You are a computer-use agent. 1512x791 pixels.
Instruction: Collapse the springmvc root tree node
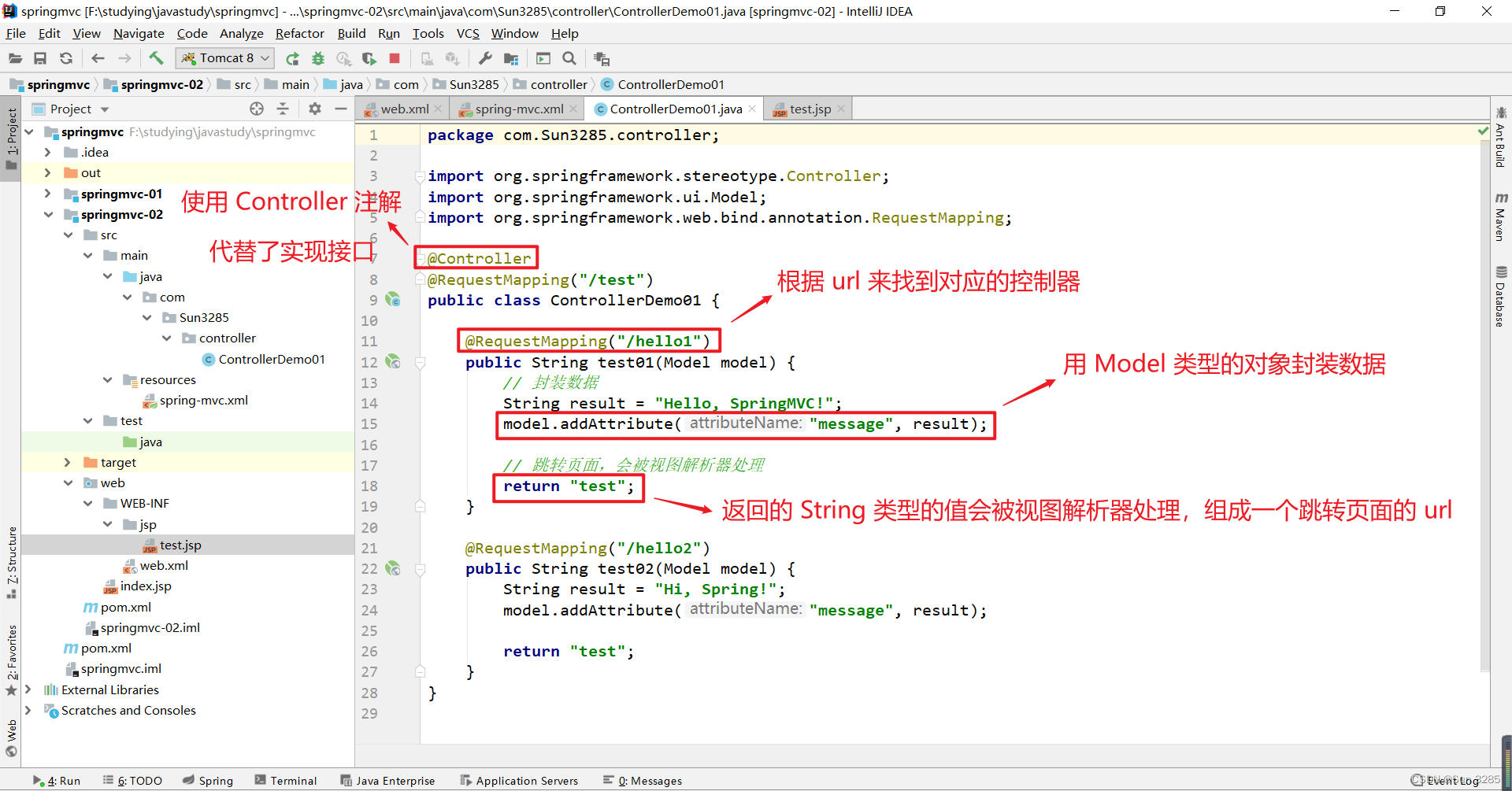point(29,131)
